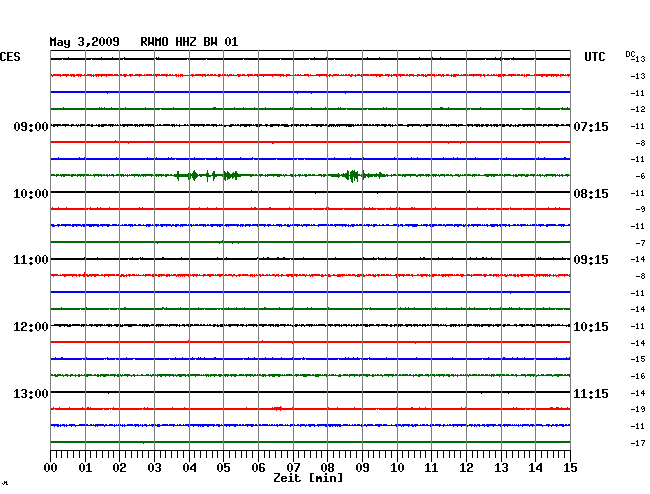The width and height of the screenshot is (650, 494).
Task: Select the DC offset value "-15"
Action: (638, 359)
